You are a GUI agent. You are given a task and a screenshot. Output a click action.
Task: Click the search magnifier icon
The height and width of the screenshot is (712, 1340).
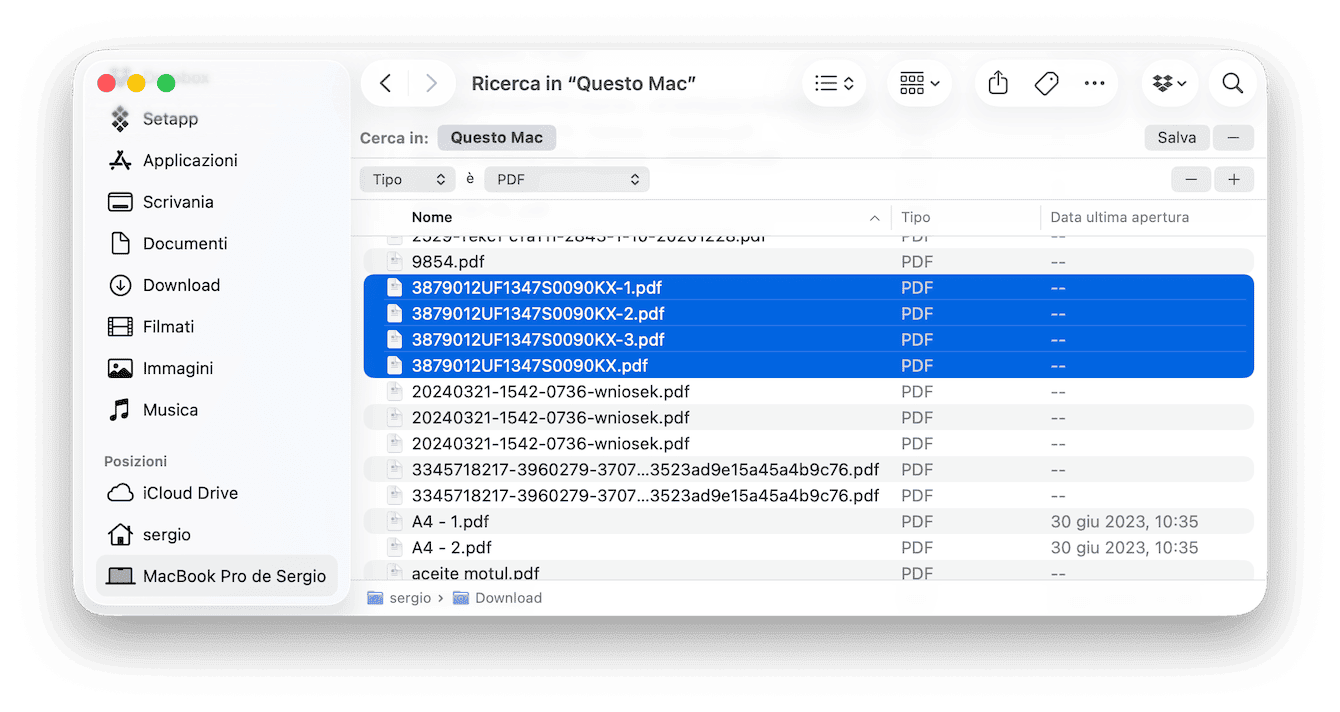point(1233,84)
